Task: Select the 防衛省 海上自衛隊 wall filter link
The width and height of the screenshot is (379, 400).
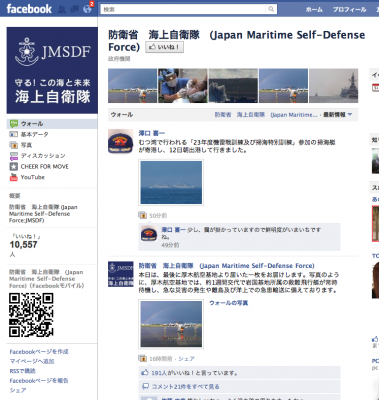Action: [266, 115]
